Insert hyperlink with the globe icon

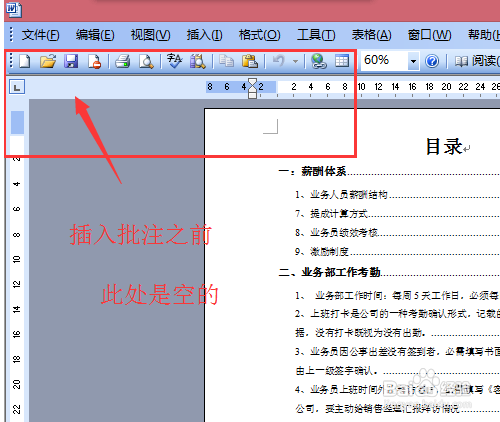coord(319,61)
